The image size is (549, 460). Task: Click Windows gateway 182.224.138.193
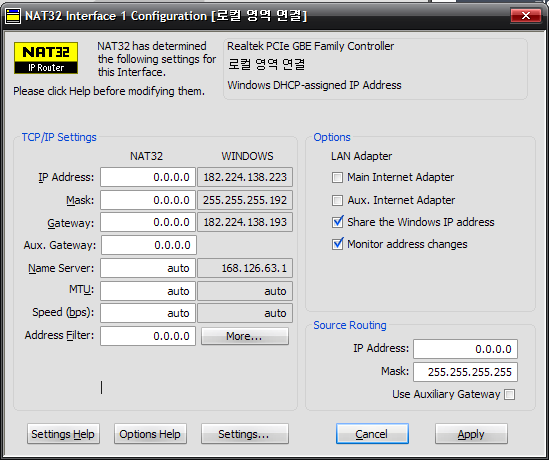click(x=245, y=222)
